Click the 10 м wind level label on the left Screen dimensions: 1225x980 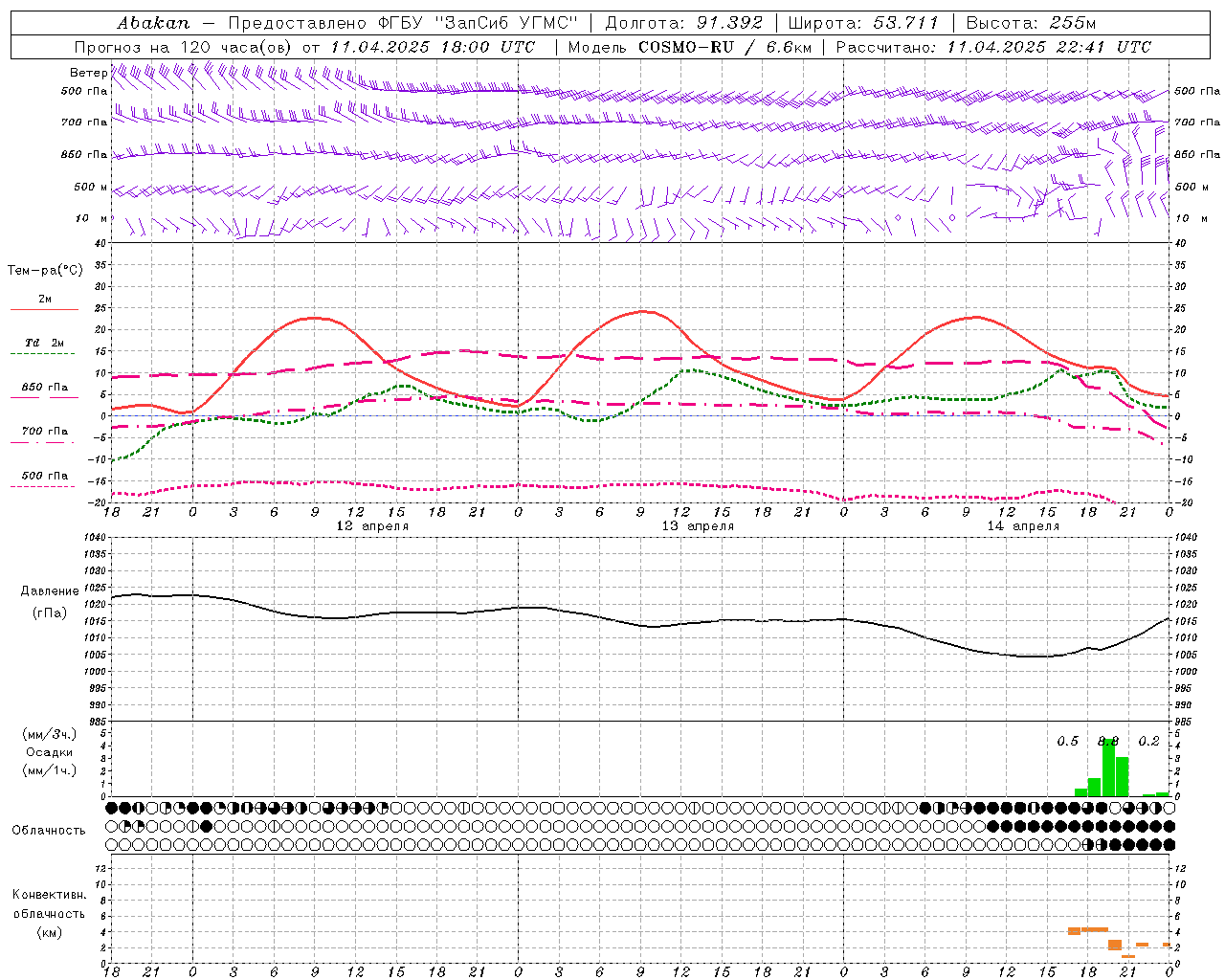click(92, 218)
